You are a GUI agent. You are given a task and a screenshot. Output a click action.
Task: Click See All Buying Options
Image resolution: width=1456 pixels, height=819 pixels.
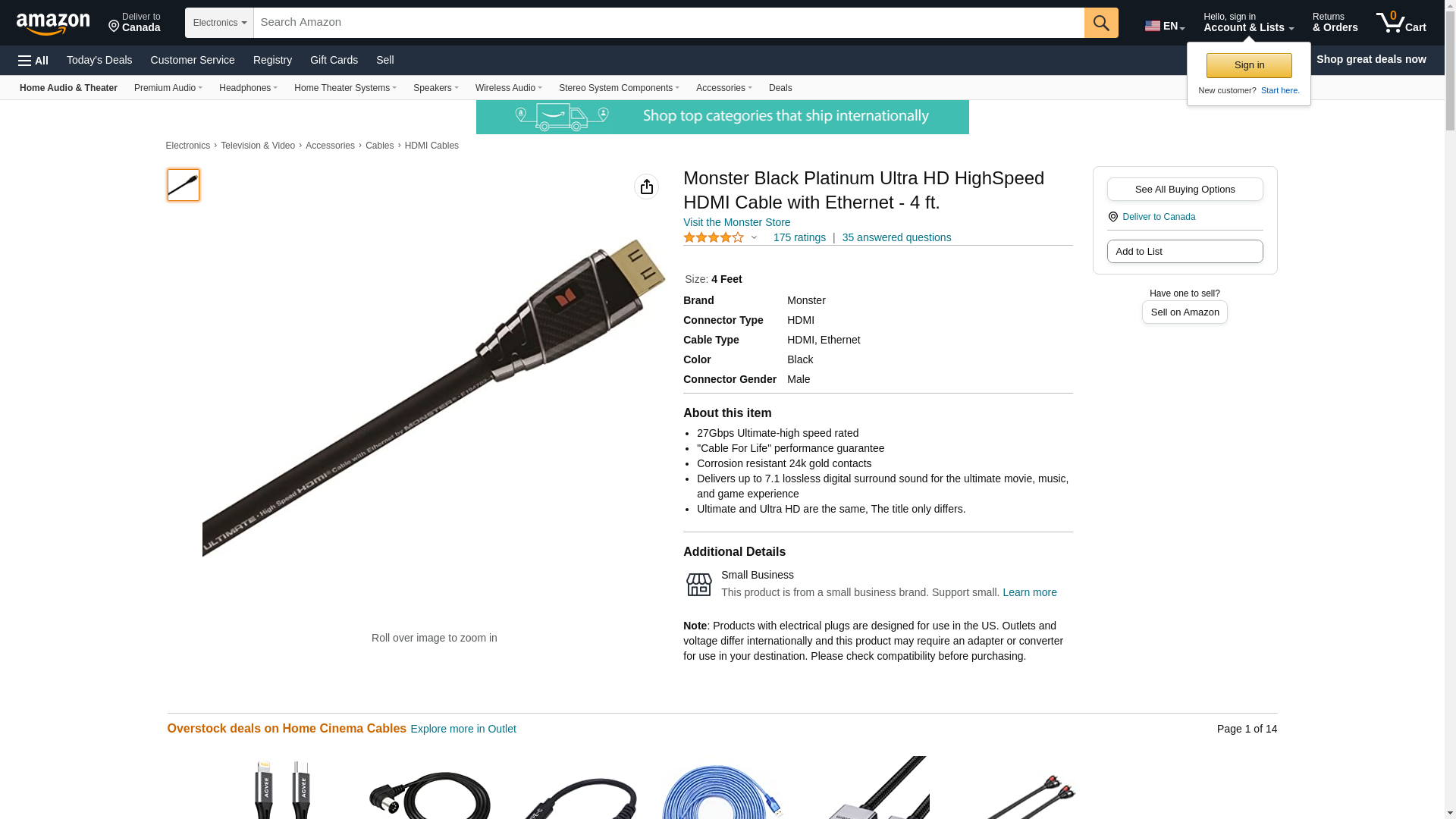point(1185,190)
